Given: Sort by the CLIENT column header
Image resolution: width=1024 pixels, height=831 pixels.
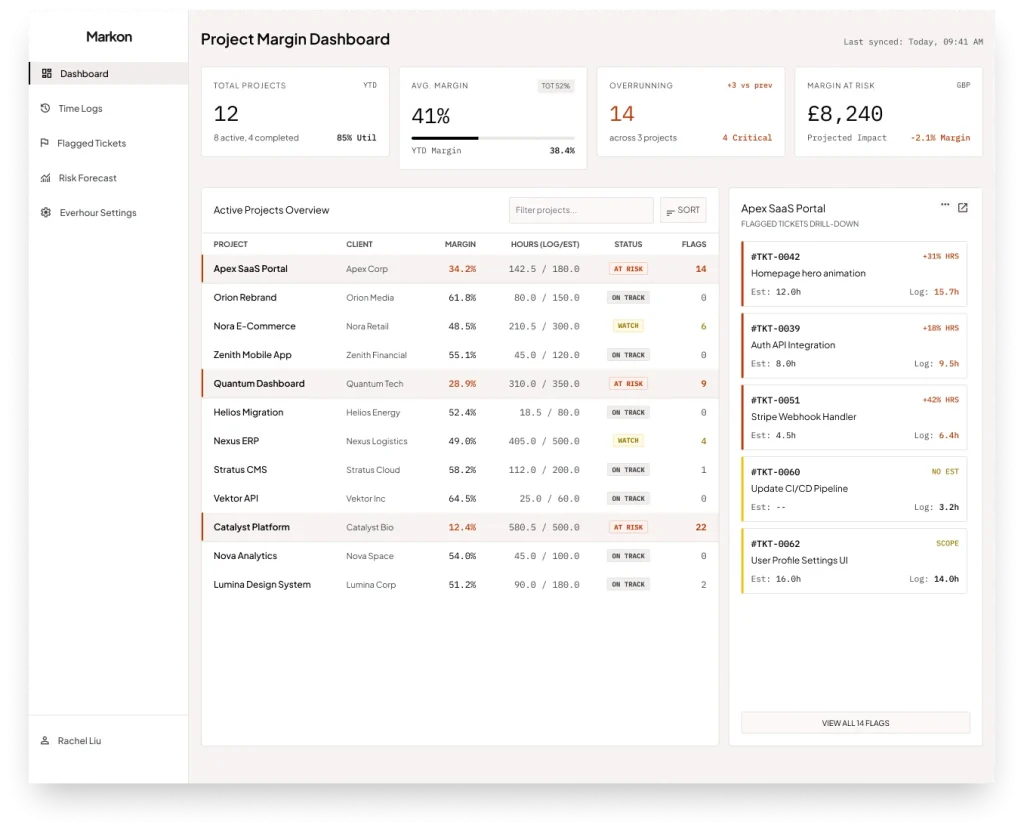Looking at the screenshot, I should coord(359,244).
